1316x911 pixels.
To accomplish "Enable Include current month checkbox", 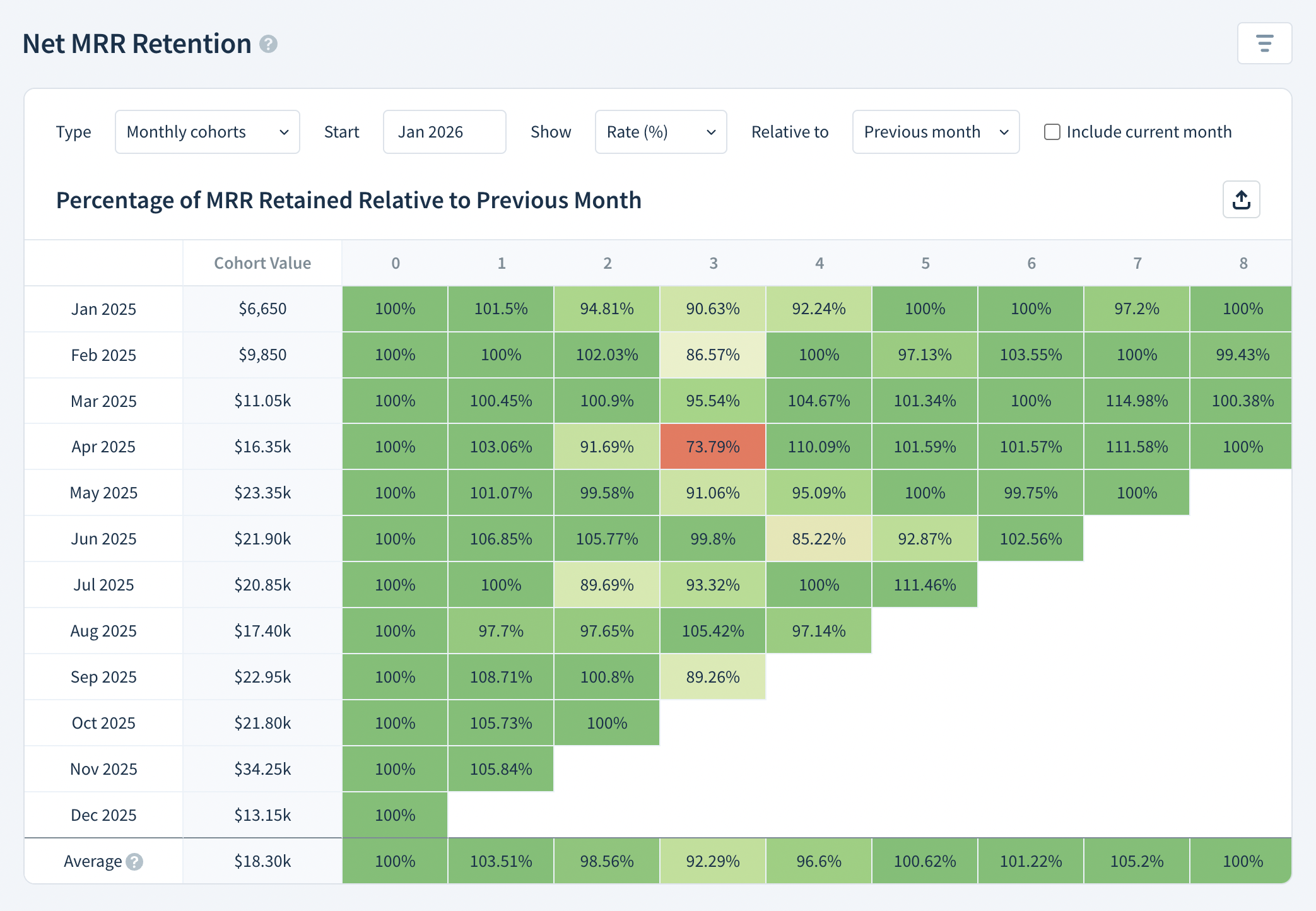I will pyautogui.click(x=1052, y=132).
